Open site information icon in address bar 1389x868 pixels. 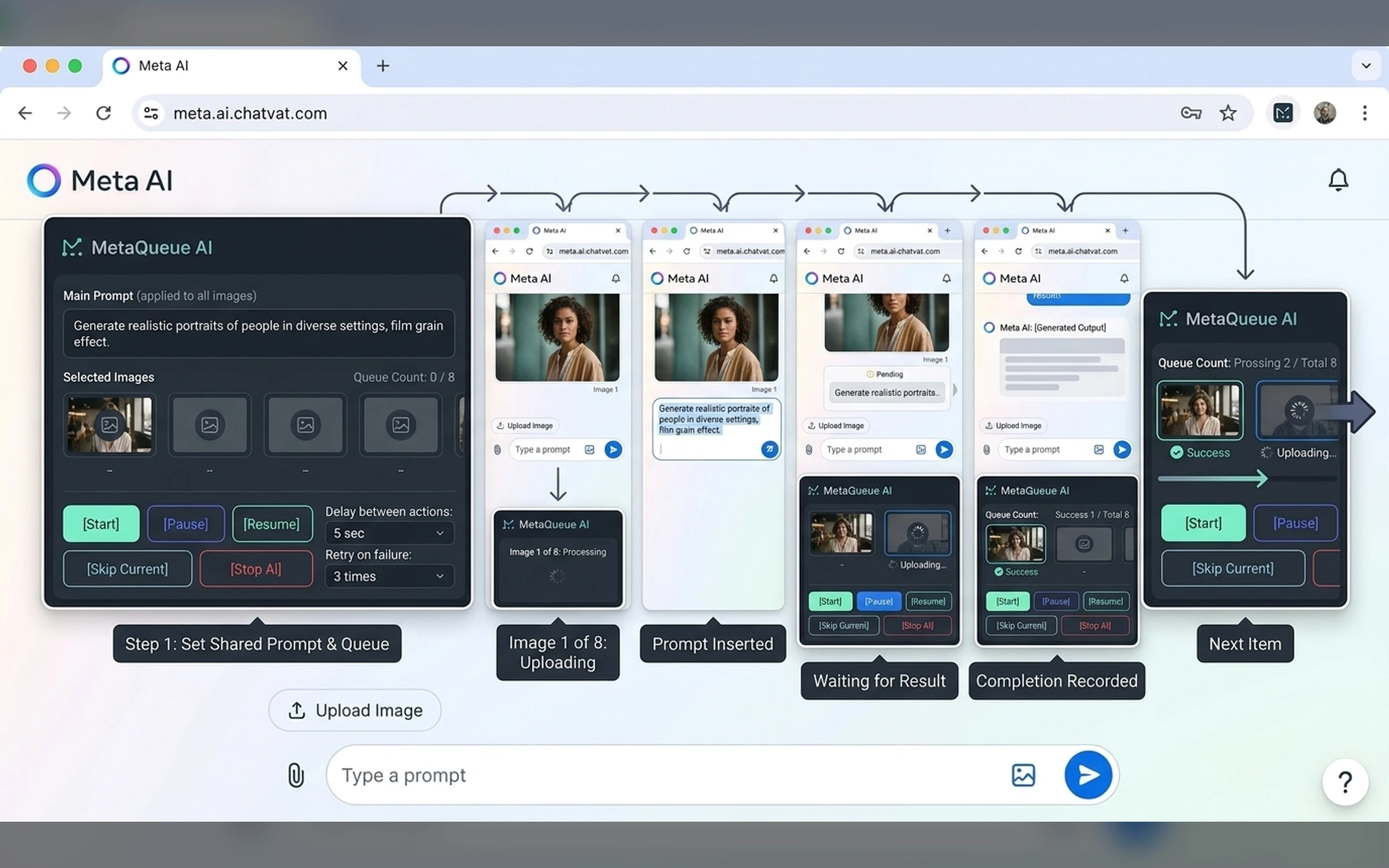[x=151, y=113]
